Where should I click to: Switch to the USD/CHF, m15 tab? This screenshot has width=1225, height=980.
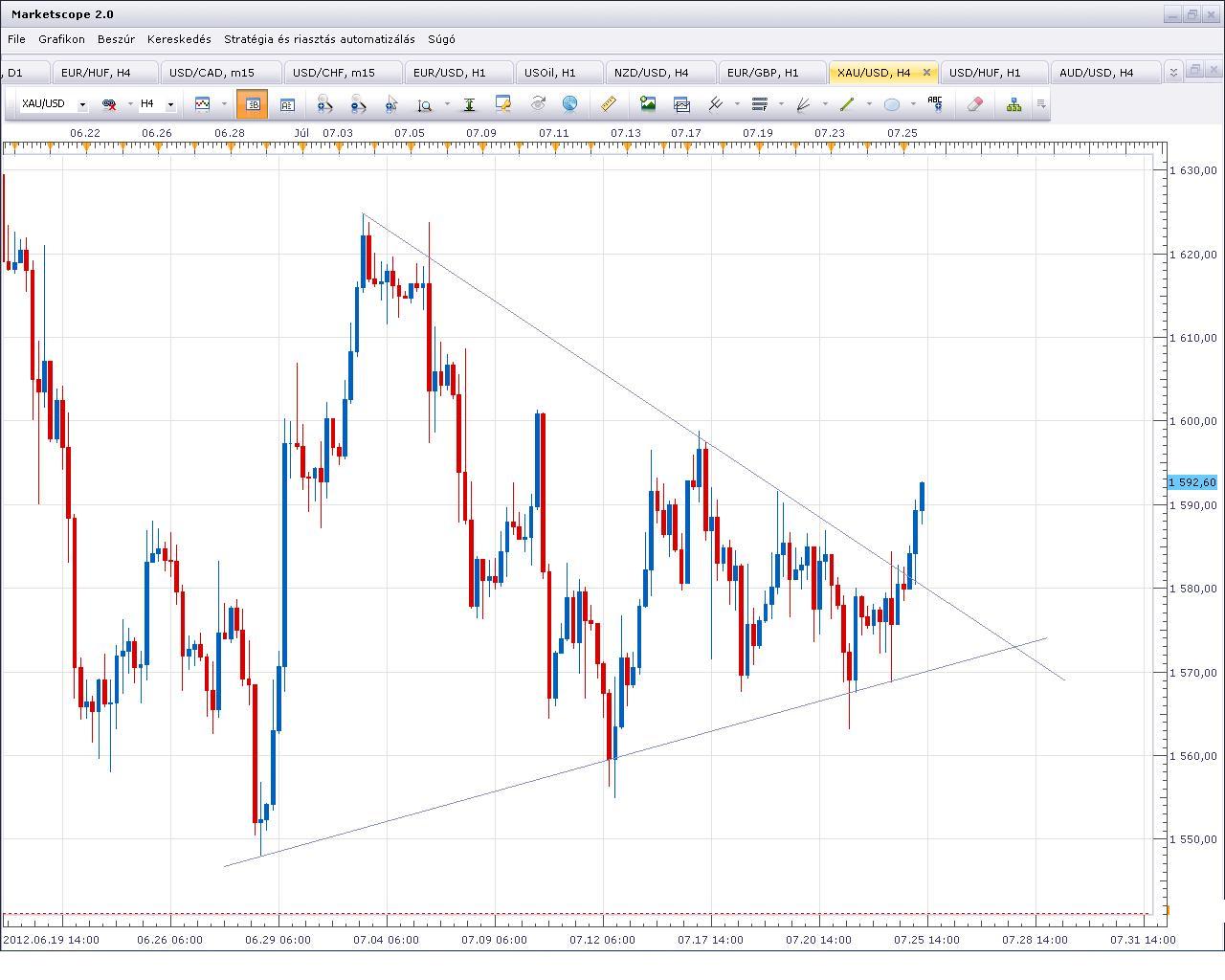click(343, 73)
